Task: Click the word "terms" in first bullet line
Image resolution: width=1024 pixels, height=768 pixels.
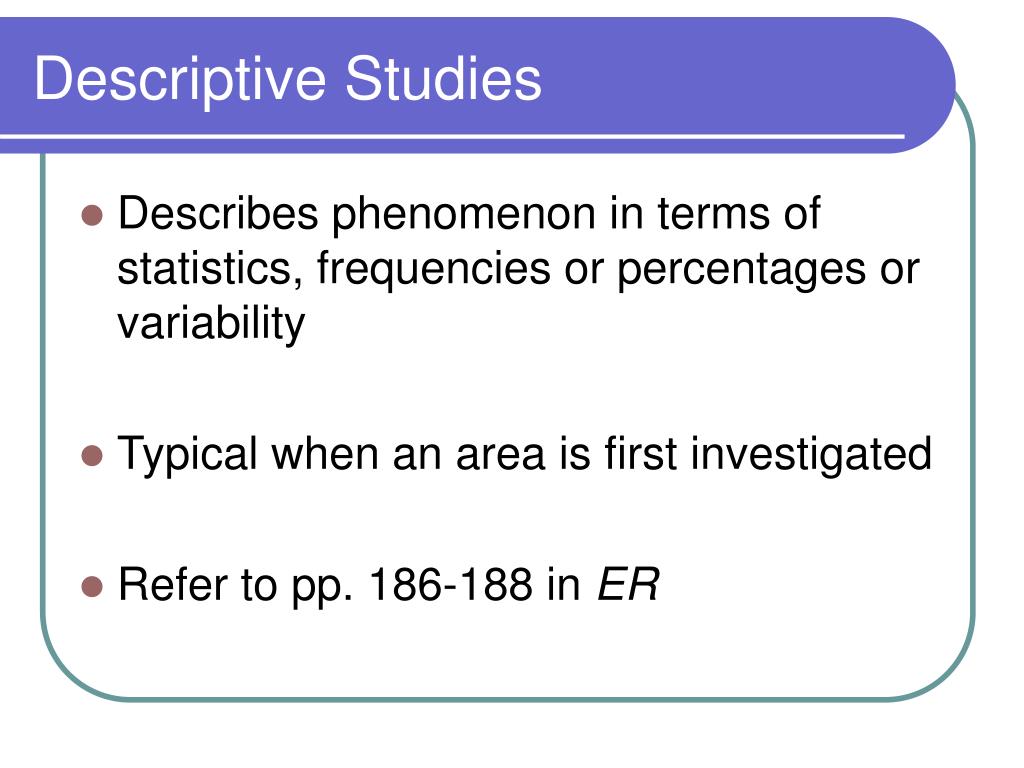Action: [x=712, y=215]
